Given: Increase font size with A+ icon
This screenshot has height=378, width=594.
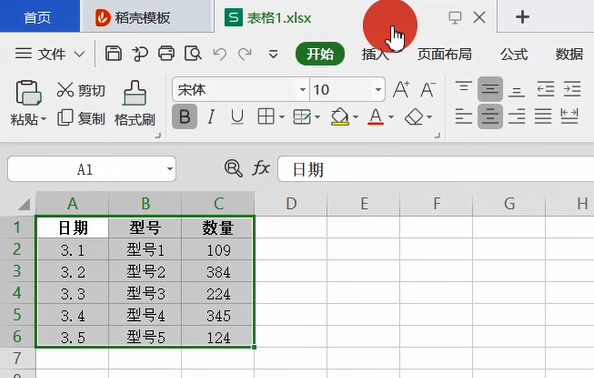Looking at the screenshot, I should tap(401, 90).
